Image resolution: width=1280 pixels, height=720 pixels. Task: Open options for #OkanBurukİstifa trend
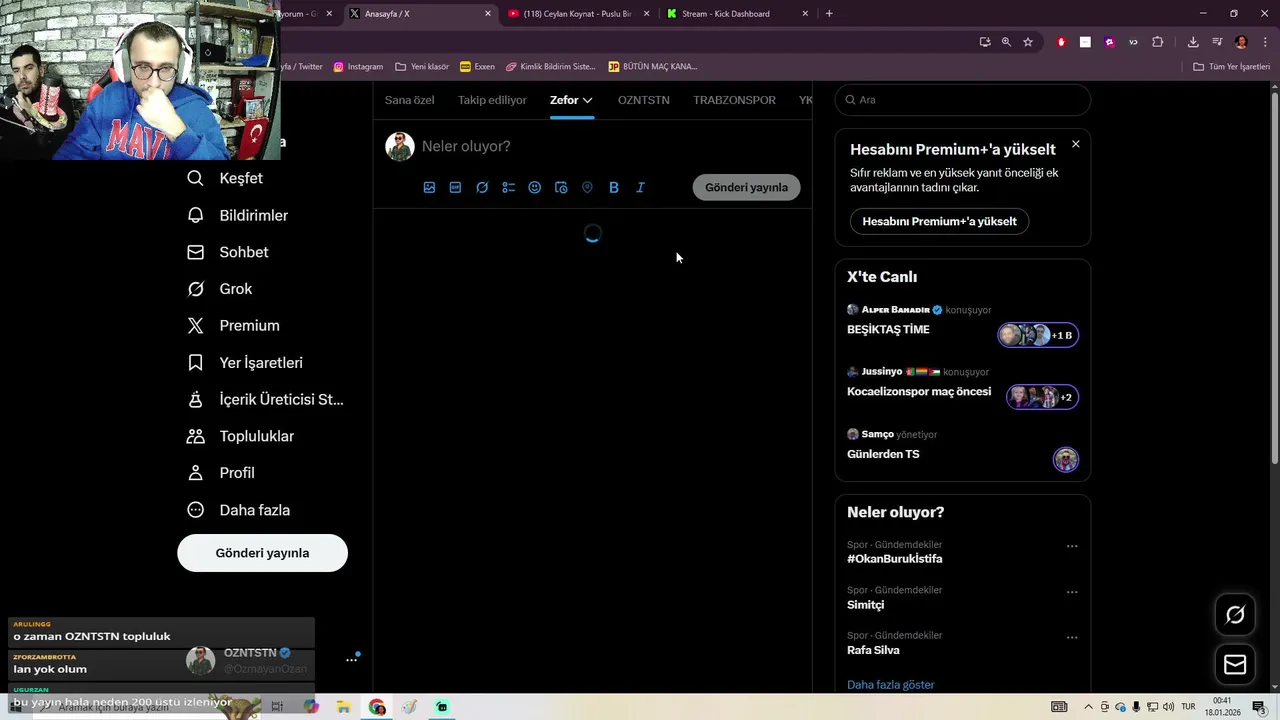click(1072, 546)
